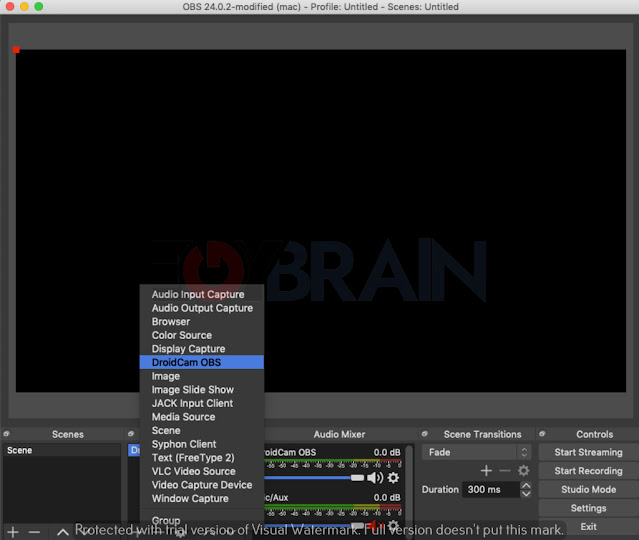Choose Audio Output Capture from menu
The image size is (639, 540).
click(202, 308)
